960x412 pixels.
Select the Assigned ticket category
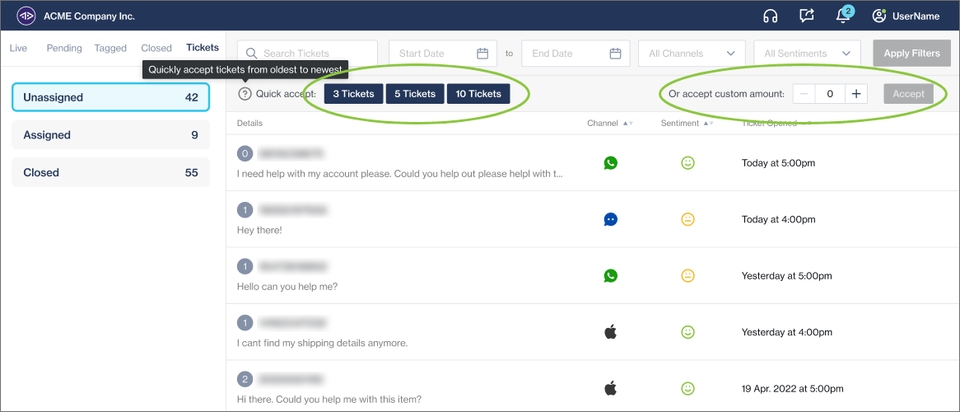pyautogui.click(x=111, y=135)
